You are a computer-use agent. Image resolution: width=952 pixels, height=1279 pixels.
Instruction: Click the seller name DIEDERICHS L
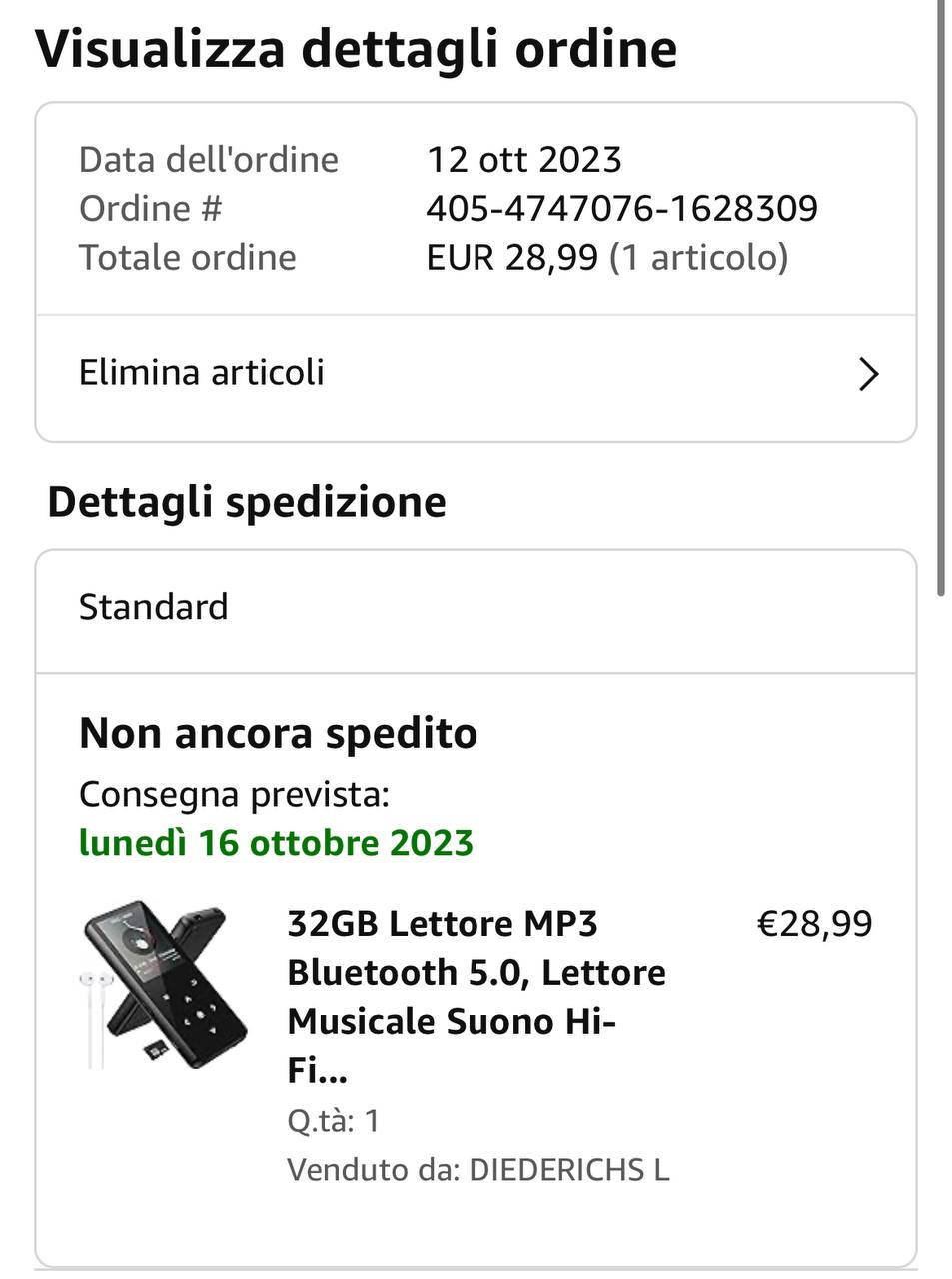click(568, 1170)
